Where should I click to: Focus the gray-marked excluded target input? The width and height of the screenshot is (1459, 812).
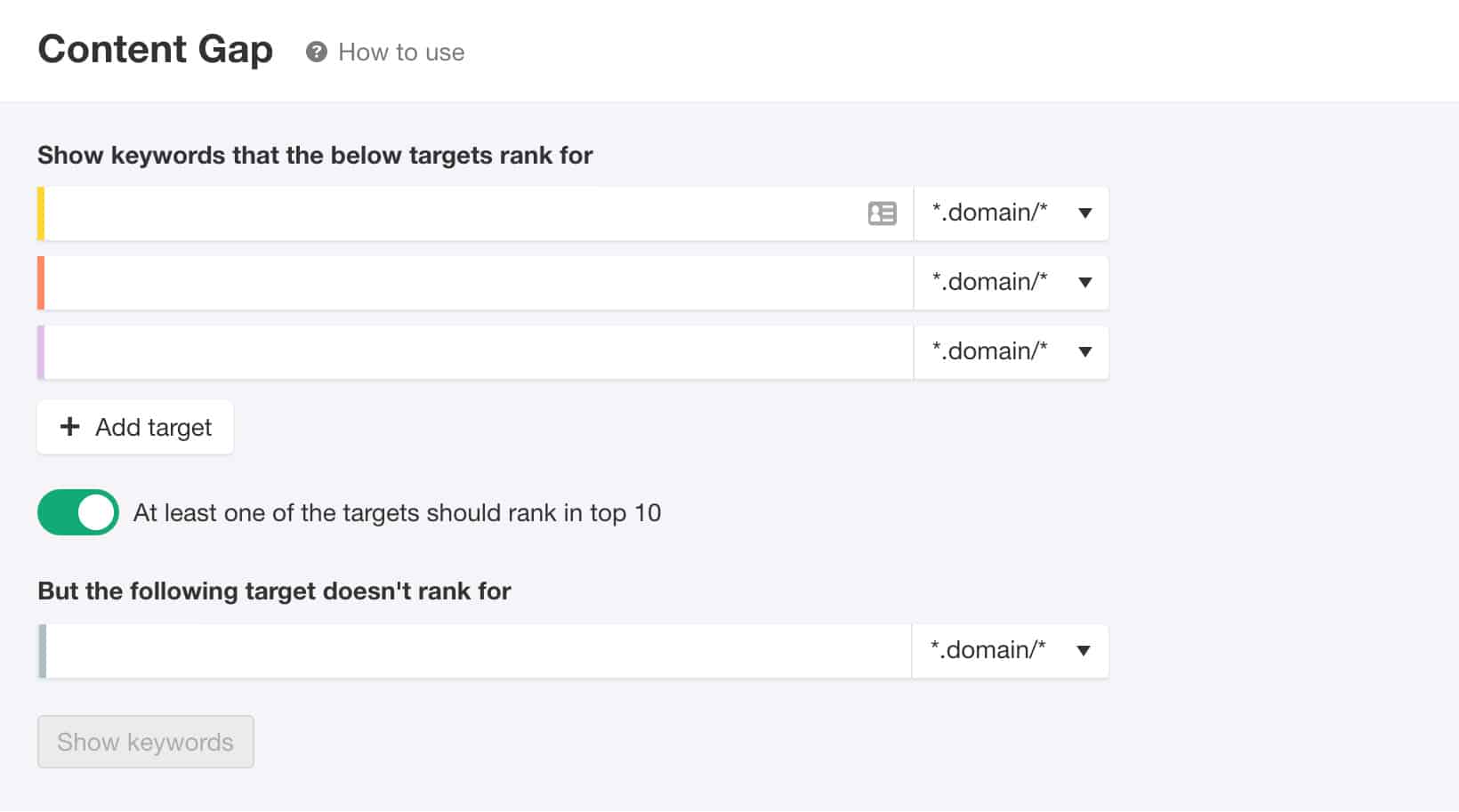pos(479,651)
